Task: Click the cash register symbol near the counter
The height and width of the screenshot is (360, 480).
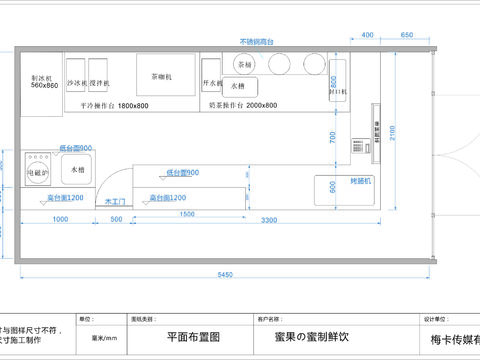Action: coord(361,146)
